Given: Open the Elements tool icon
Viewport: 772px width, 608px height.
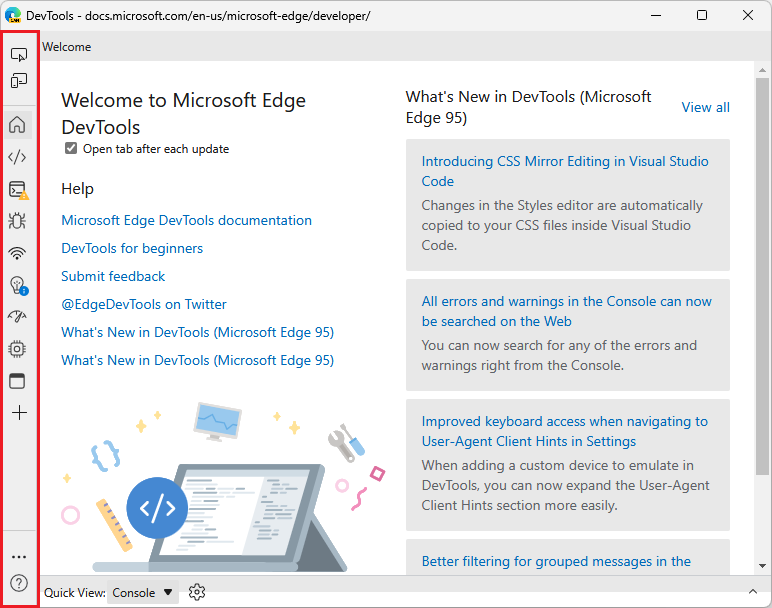Looking at the screenshot, I should point(18,157).
